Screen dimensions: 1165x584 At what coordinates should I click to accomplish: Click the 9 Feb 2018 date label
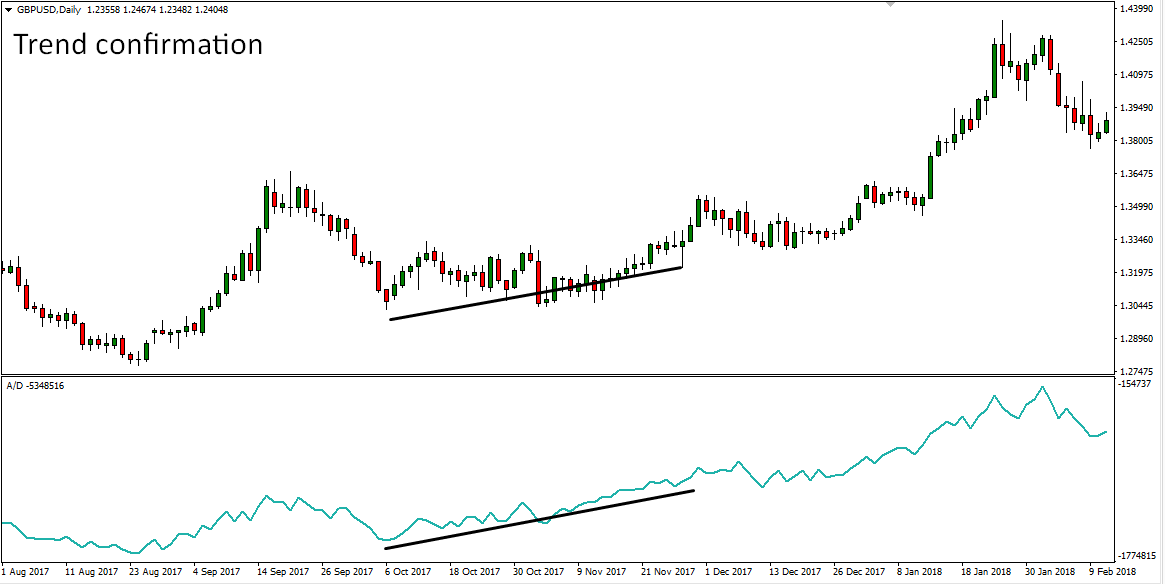point(1112,573)
